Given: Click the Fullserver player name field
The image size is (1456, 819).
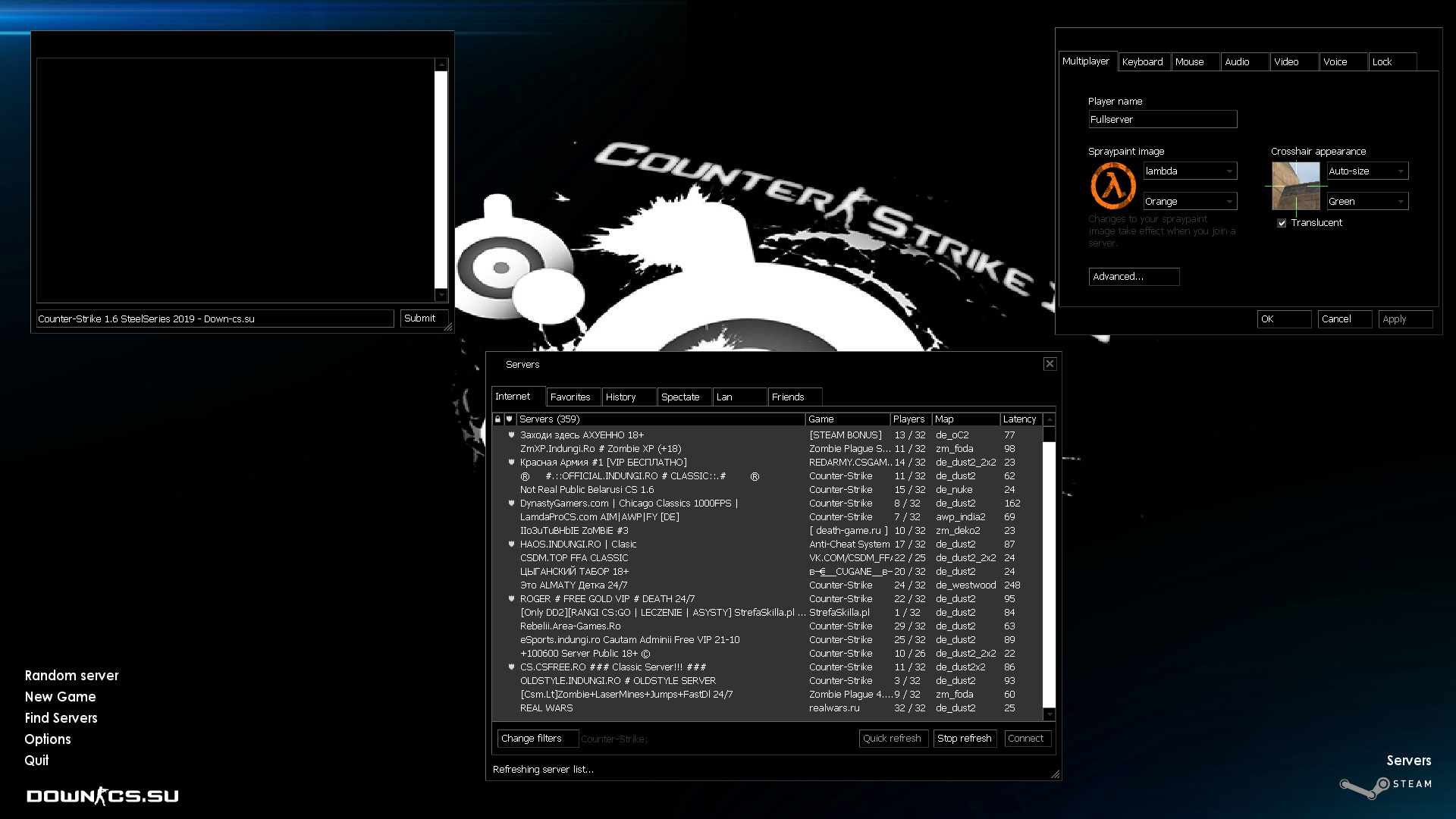Looking at the screenshot, I should click(1163, 119).
